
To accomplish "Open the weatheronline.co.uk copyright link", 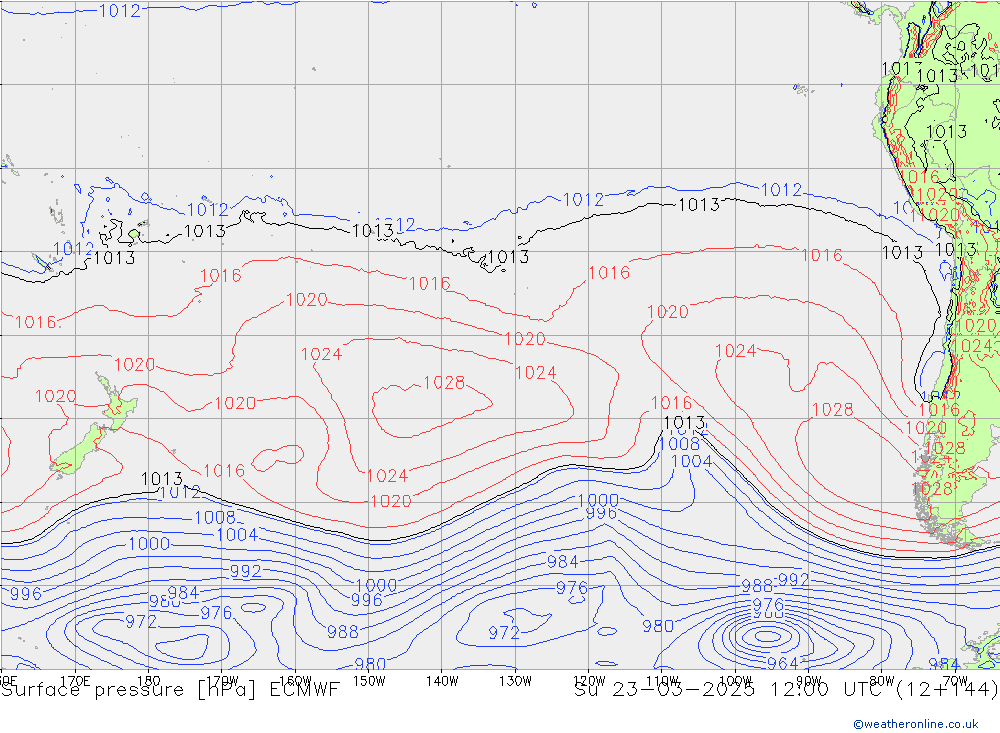I will [915, 723].
